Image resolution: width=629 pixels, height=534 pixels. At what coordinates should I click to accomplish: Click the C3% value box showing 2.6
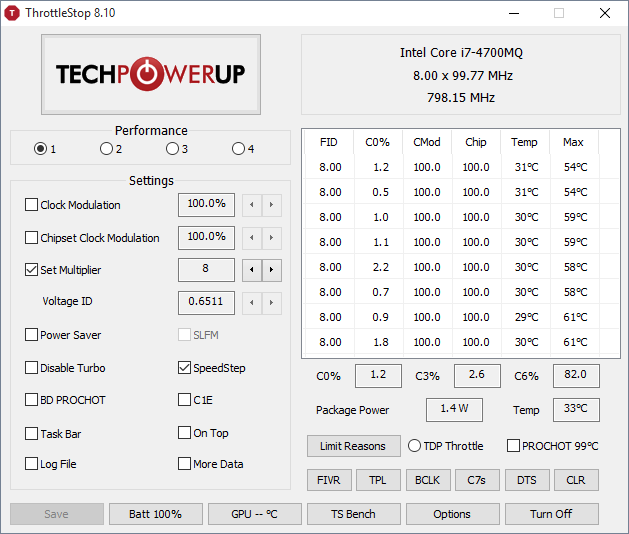477,376
